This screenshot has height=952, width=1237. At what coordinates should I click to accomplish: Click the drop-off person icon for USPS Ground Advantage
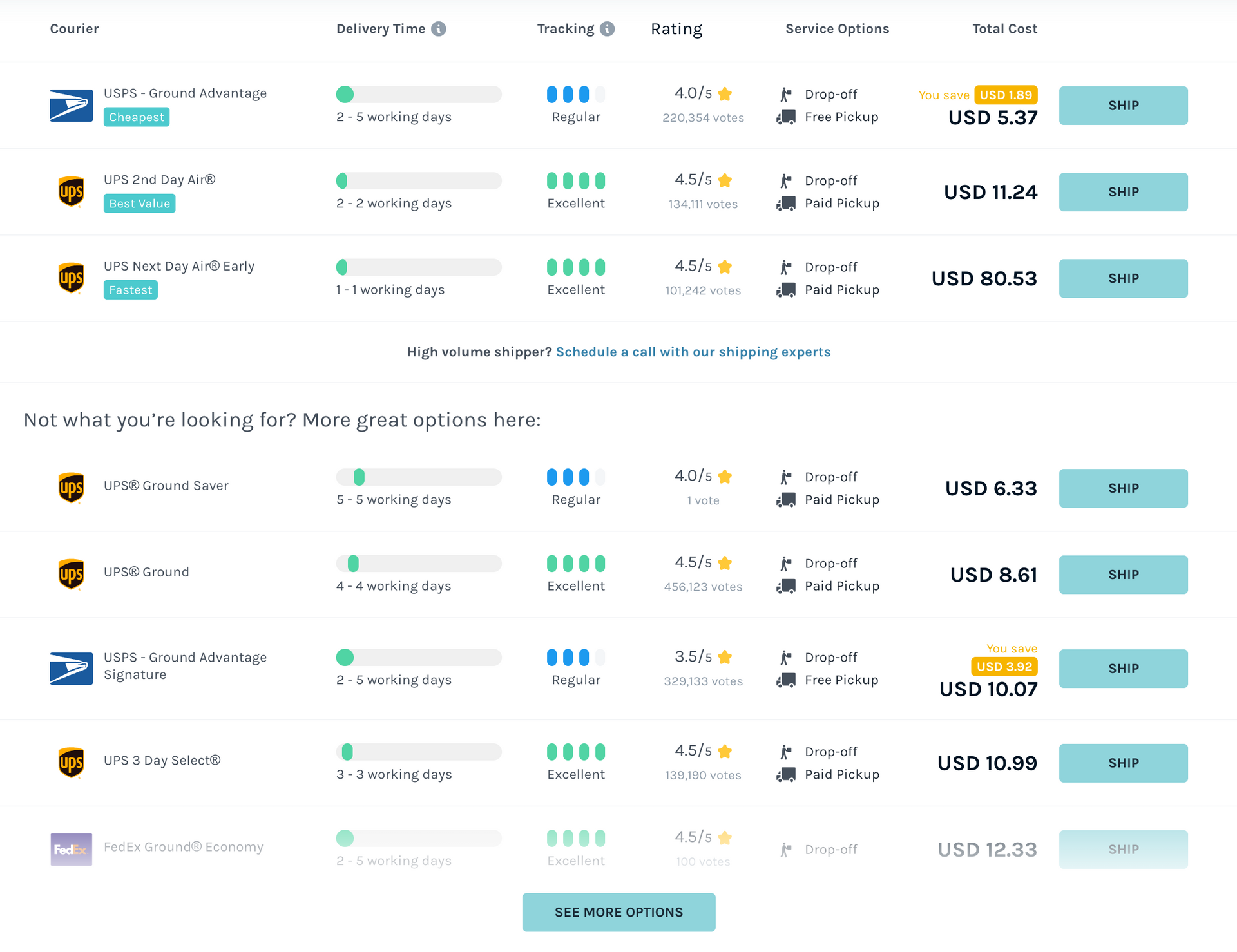point(785,94)
